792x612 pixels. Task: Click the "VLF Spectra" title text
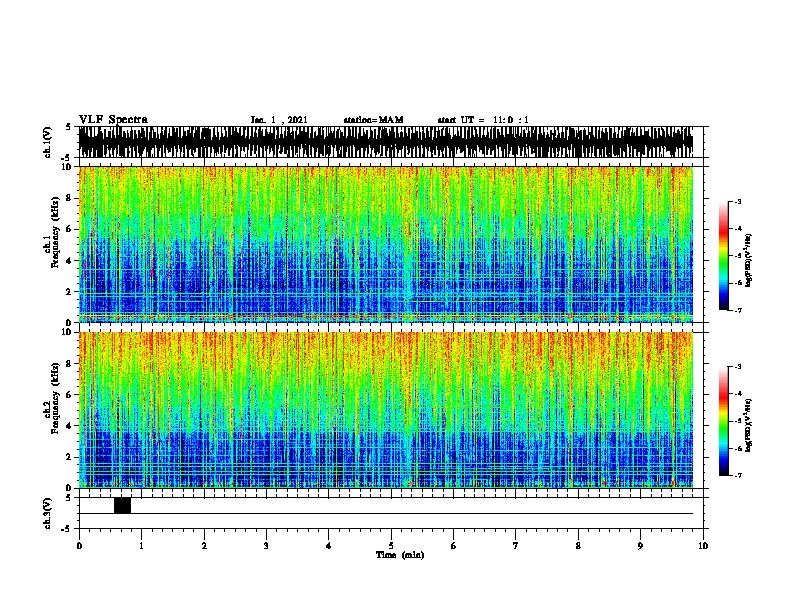(x=113, y=120)
